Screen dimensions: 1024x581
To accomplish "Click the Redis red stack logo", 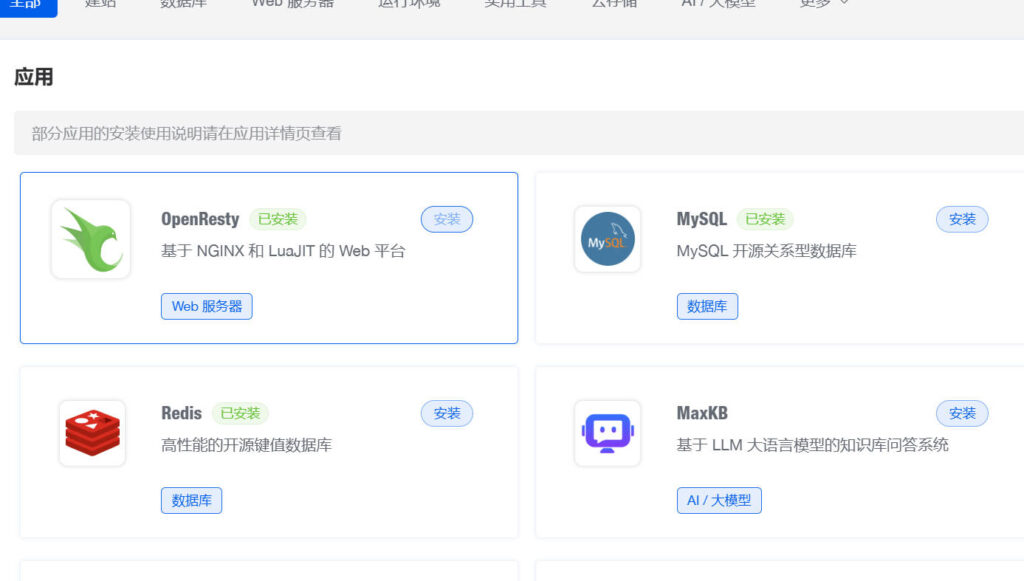I will [x=92, y=433].
